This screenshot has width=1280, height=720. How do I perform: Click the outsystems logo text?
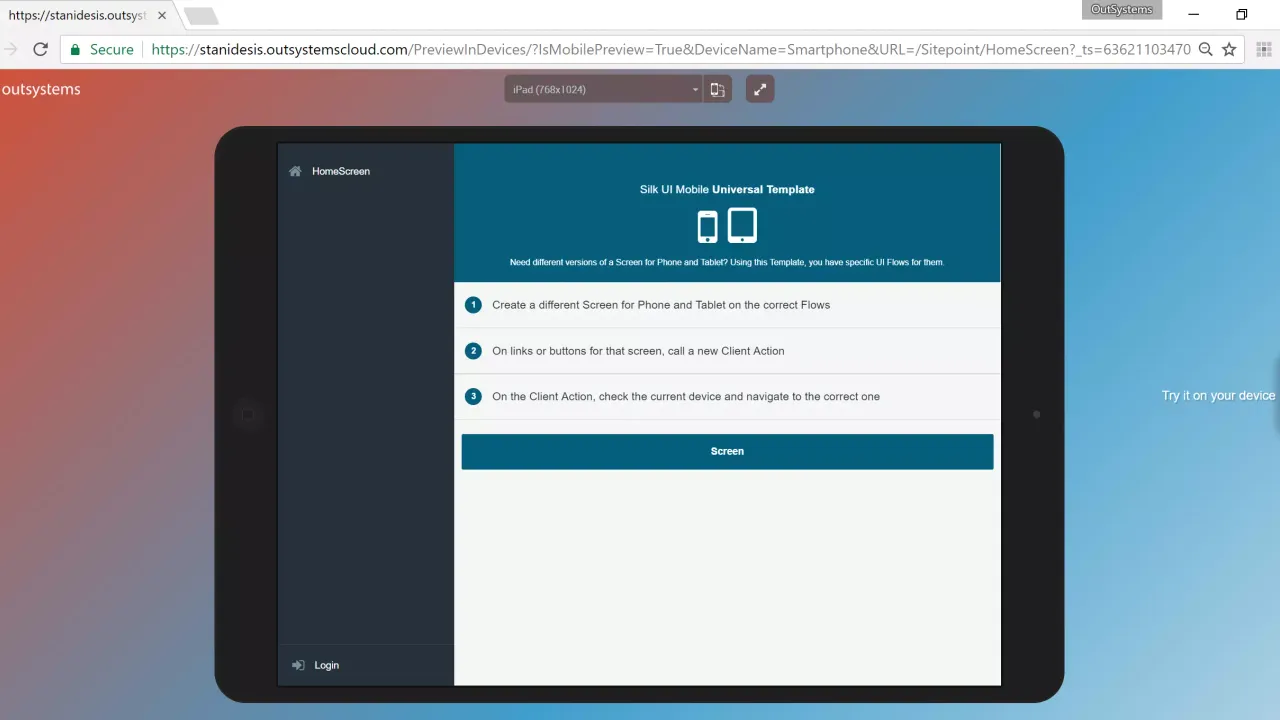point(41,89)
